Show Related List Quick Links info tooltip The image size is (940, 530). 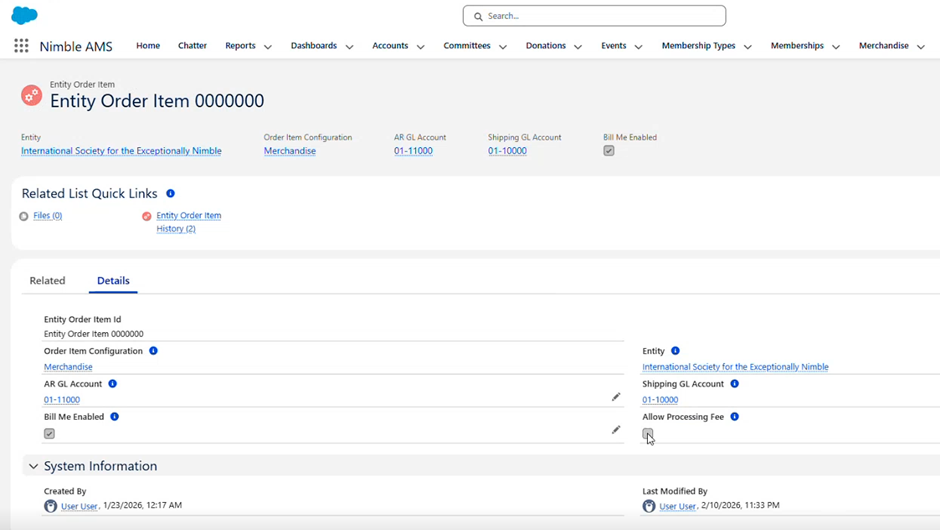(x=170, y=193)
